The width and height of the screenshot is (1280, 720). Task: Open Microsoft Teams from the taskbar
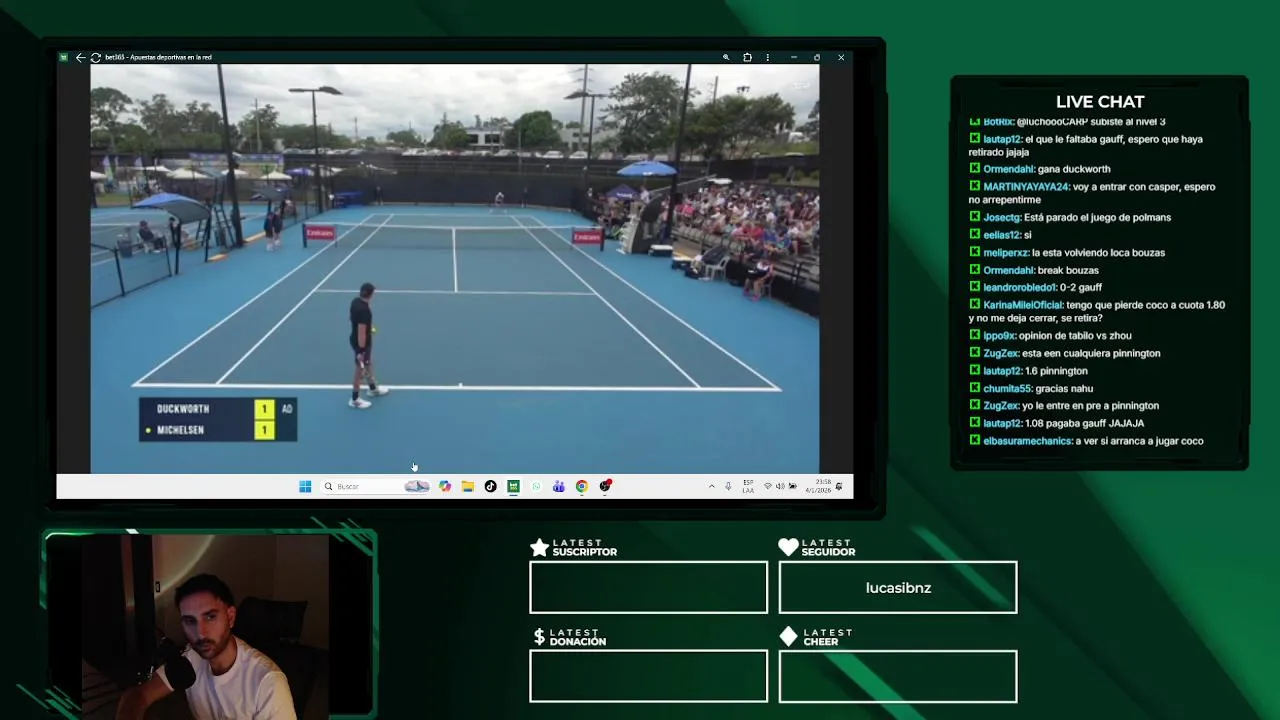[x=558, y=486]
